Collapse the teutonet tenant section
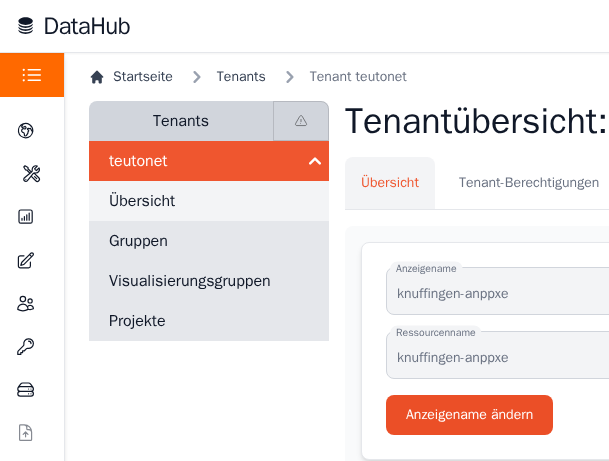The height and width of the screenshot is (461, 609). point(315,161)
